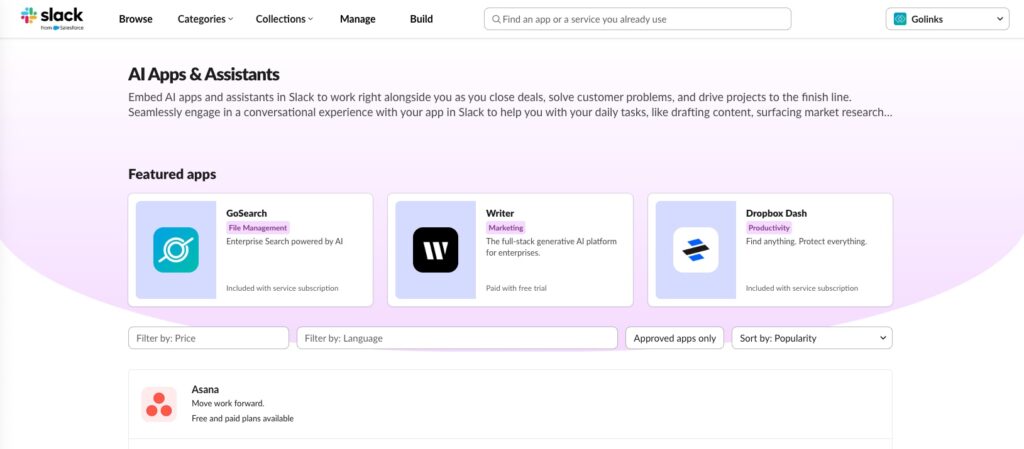Click the File Management category tag
The height and width of the screenshot is (449, 1024).
257,228
